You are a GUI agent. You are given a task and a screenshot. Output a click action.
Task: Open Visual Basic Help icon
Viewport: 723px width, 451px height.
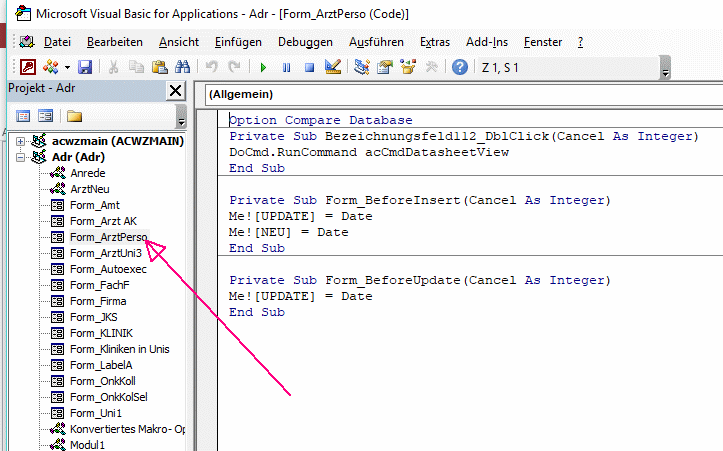[460, 67]
